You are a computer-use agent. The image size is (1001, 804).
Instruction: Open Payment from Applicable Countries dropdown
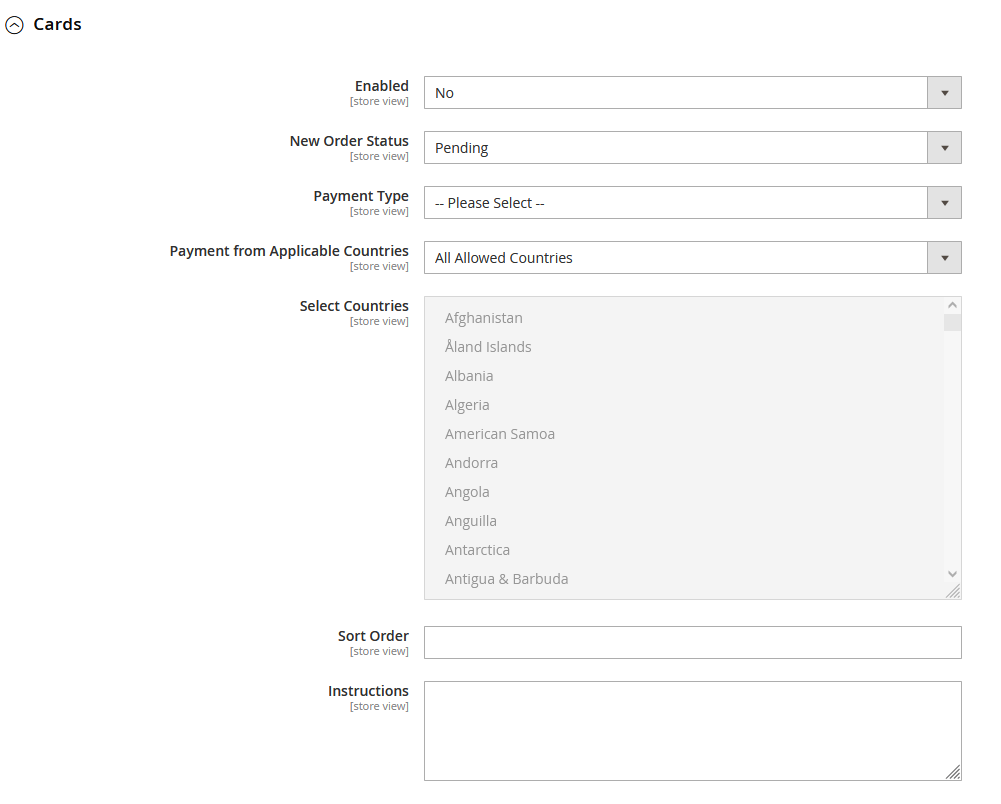point(692,258)
